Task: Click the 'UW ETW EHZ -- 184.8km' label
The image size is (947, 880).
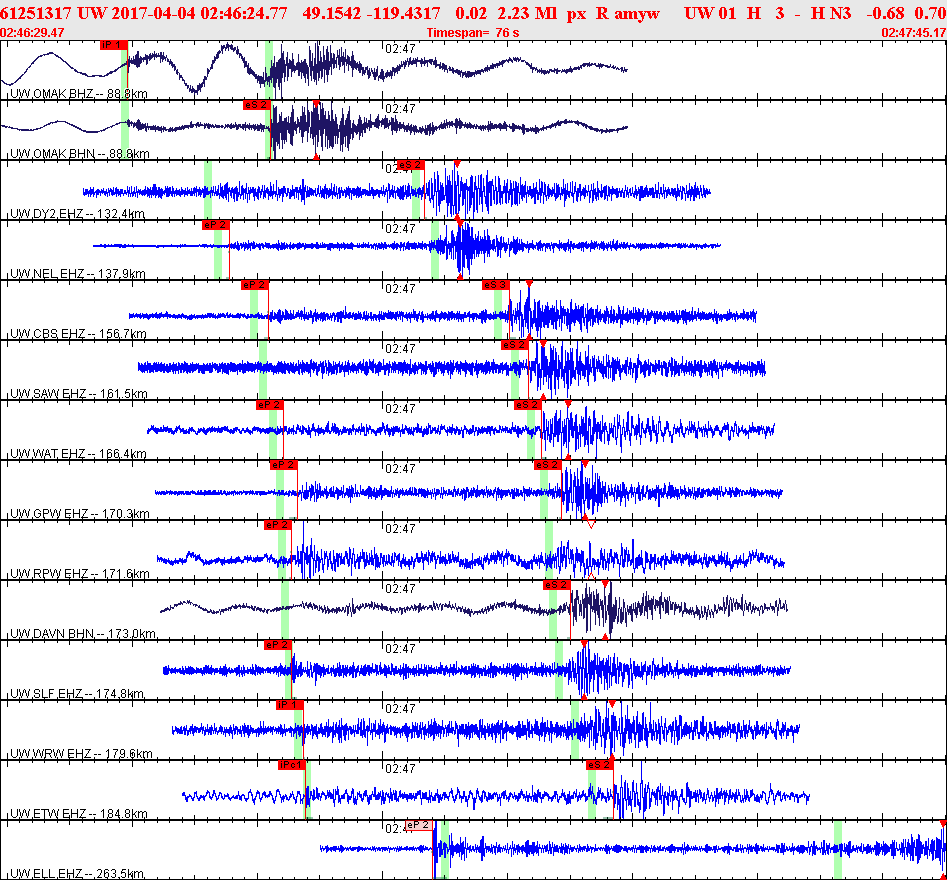Action: pyautogui.click(x=79, y=814)
